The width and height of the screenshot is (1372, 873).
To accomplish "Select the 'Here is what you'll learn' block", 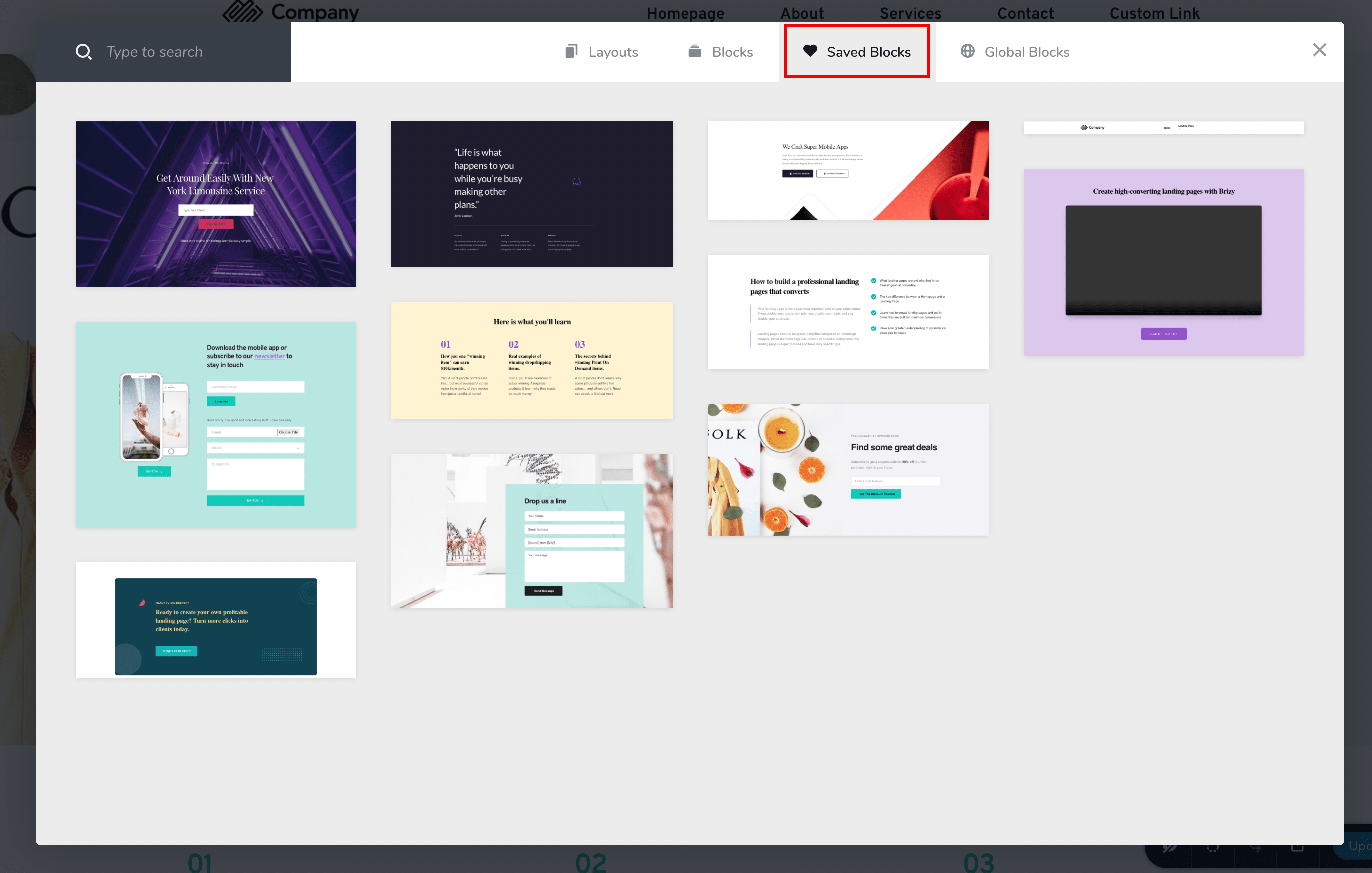I will point(532,360).
